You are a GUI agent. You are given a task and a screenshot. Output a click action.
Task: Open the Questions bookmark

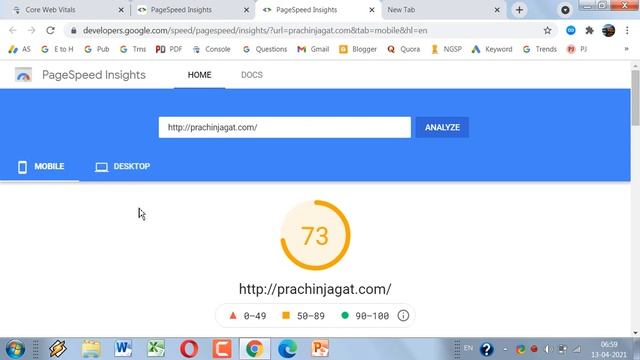(265, 49)
